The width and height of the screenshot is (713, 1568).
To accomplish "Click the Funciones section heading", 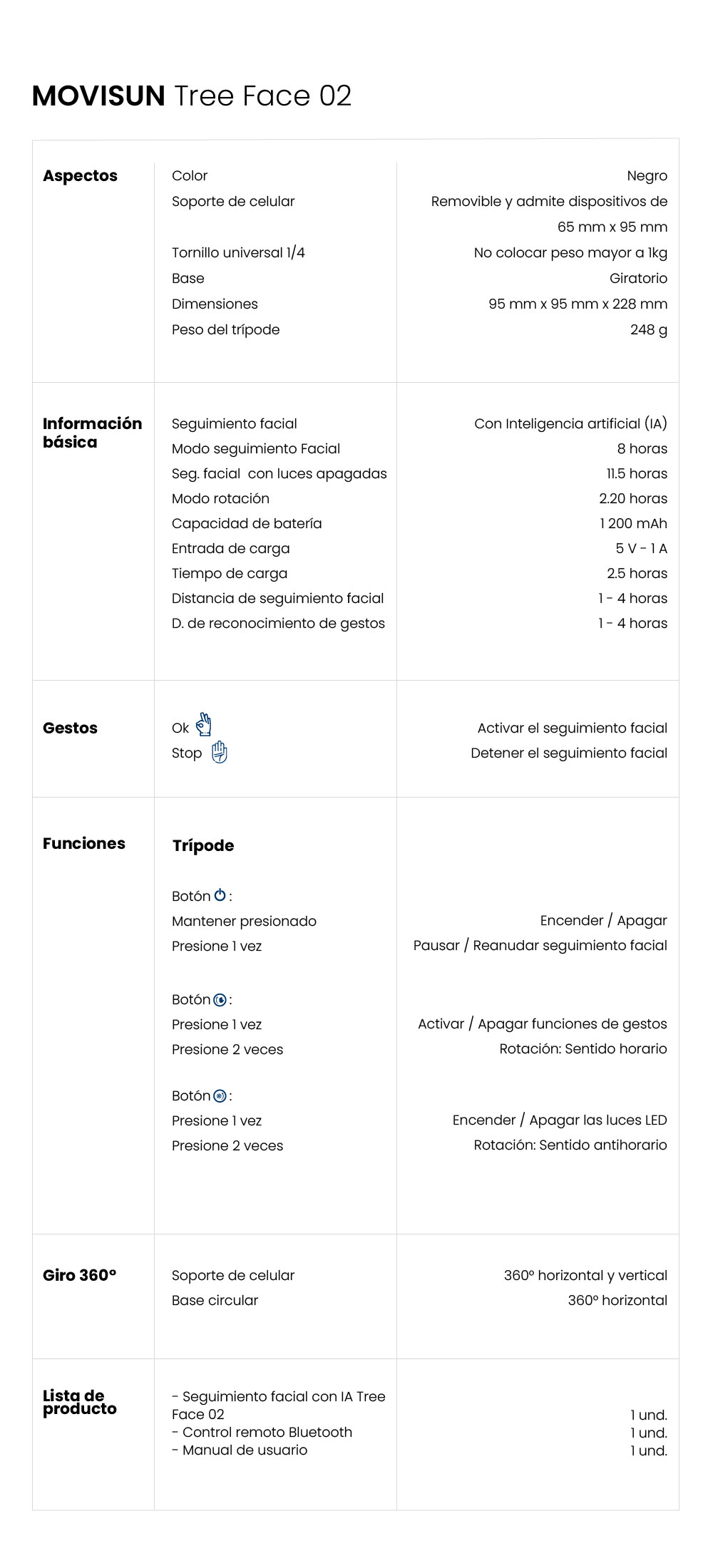I will (x=83, y=843).
